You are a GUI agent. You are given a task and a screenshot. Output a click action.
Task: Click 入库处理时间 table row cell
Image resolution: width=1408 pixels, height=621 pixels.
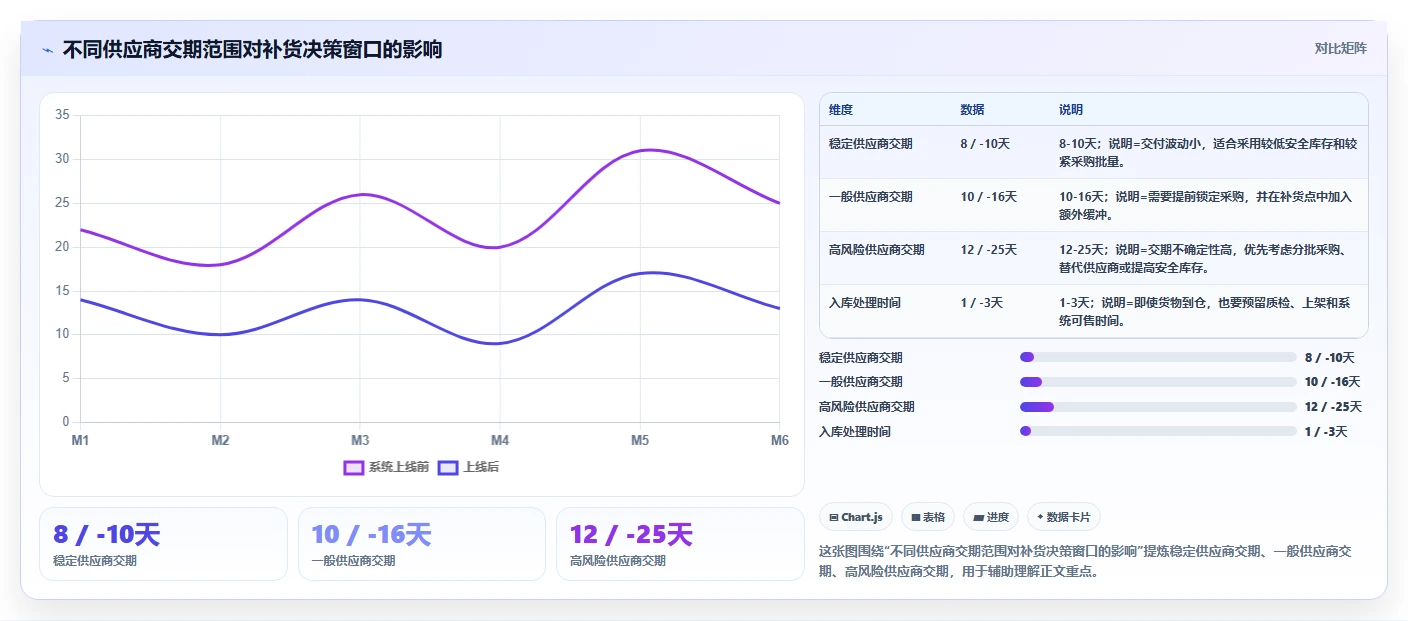[x=865, y=303]
